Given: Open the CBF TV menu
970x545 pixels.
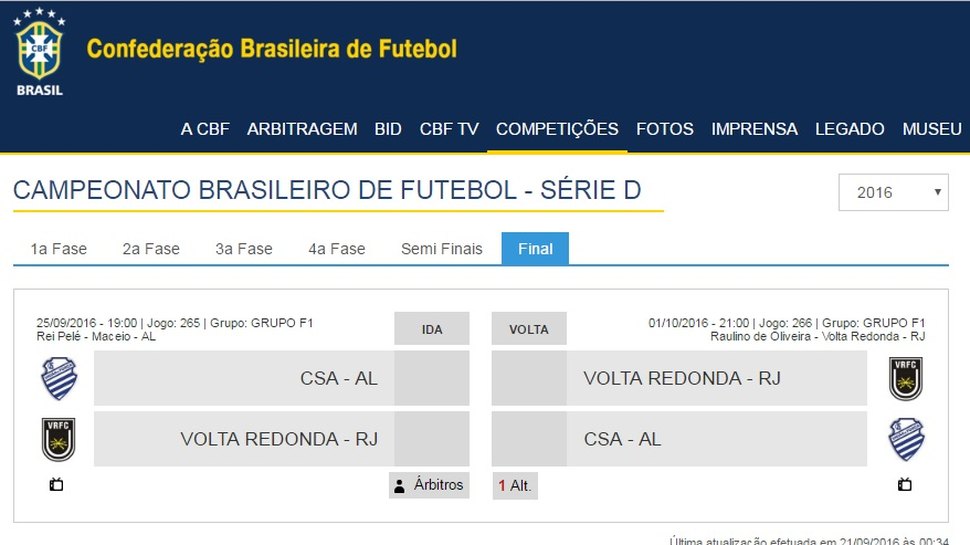Looking at the screenshot, I should pyautogui.click(x=449, y=129).
